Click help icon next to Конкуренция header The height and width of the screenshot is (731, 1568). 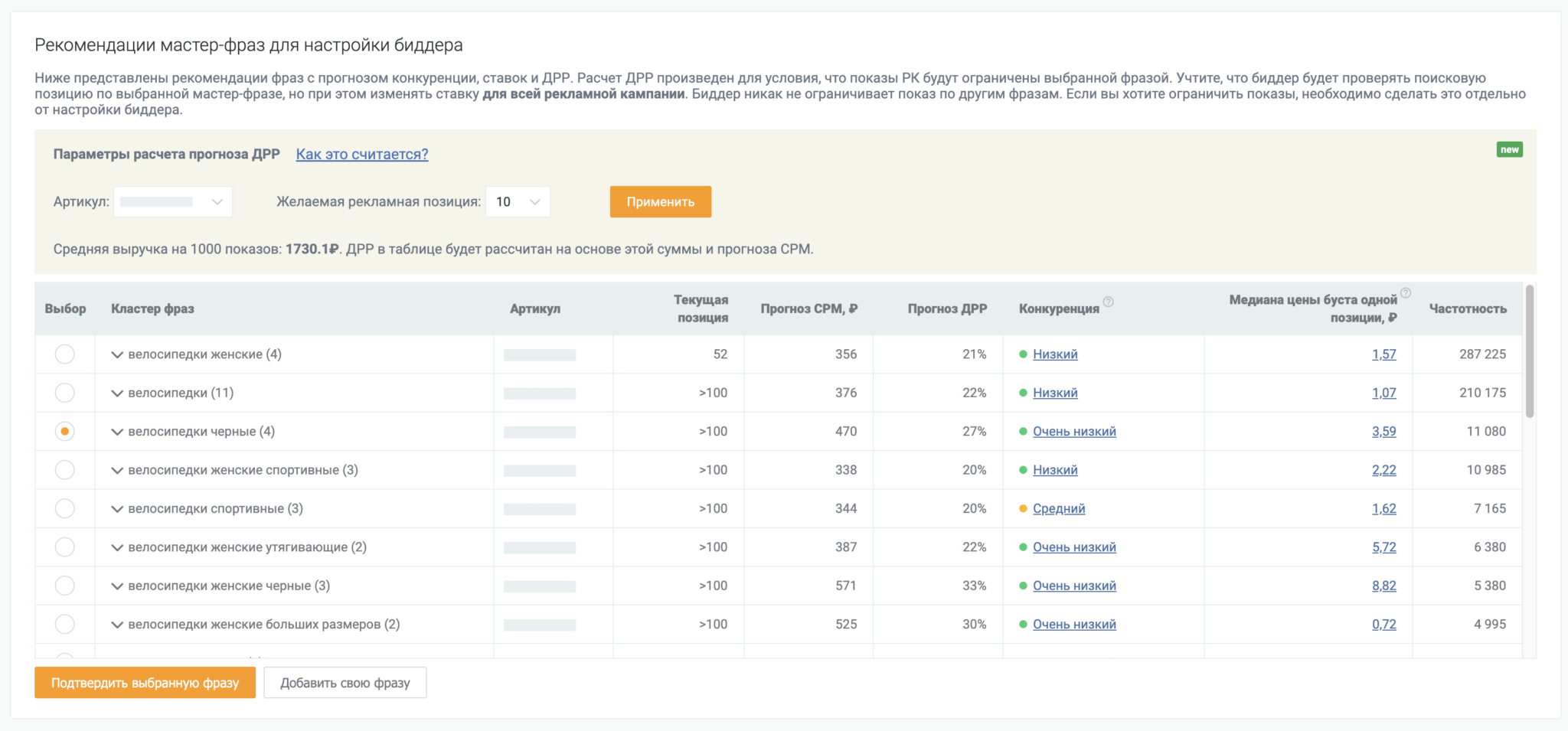(x=1108, y=302)
